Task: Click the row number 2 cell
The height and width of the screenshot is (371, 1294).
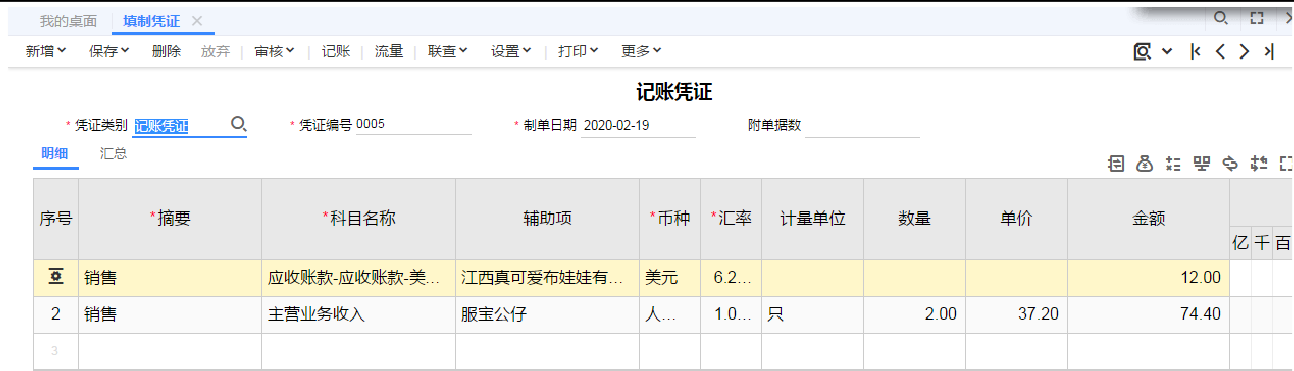Action: pos(56,315)
